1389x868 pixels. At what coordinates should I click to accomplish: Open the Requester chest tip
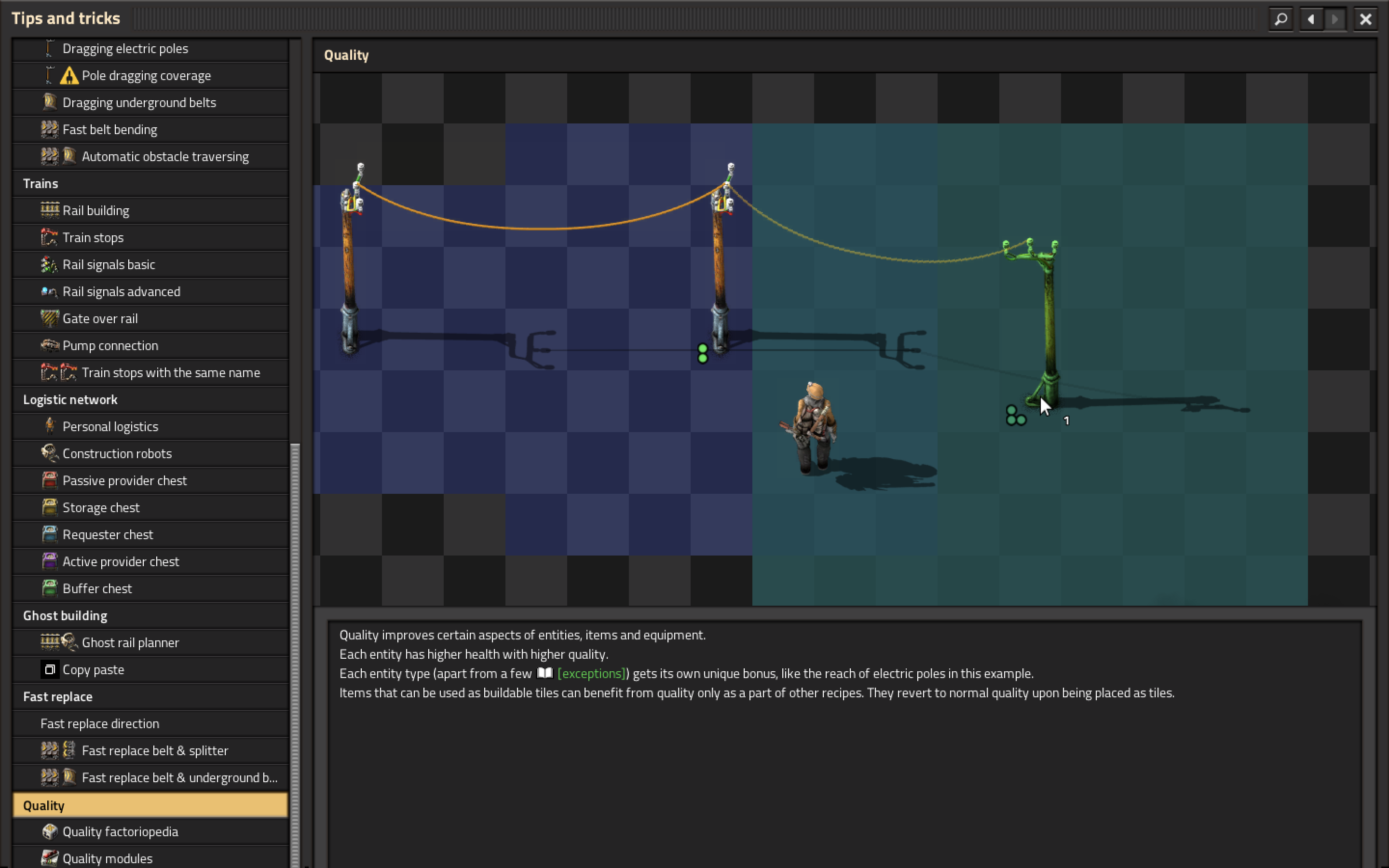[150, 534]
